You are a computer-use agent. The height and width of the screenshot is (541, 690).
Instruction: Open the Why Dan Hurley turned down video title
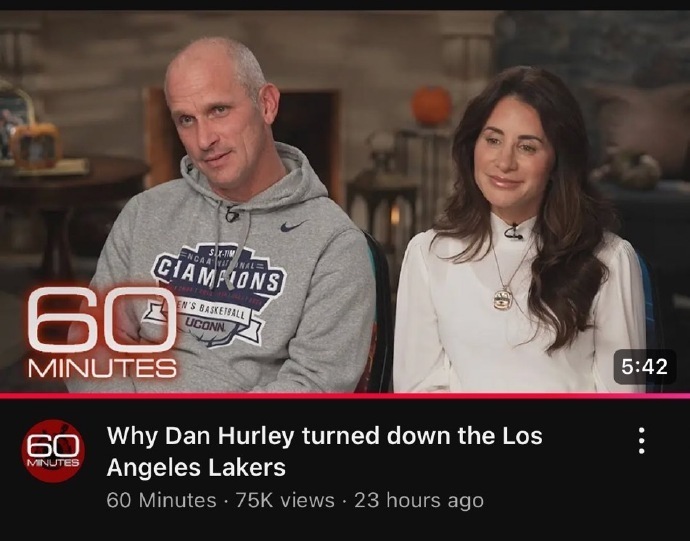(x=324, y=451)
